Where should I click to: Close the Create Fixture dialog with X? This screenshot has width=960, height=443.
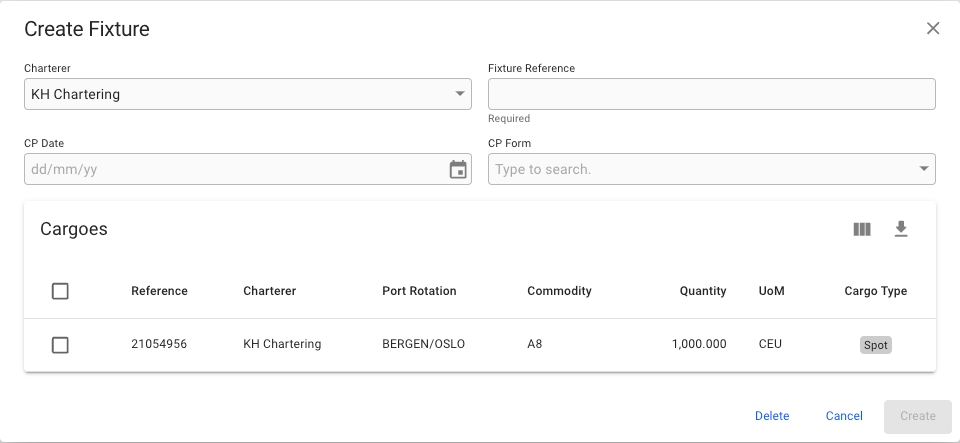point(933,28)
